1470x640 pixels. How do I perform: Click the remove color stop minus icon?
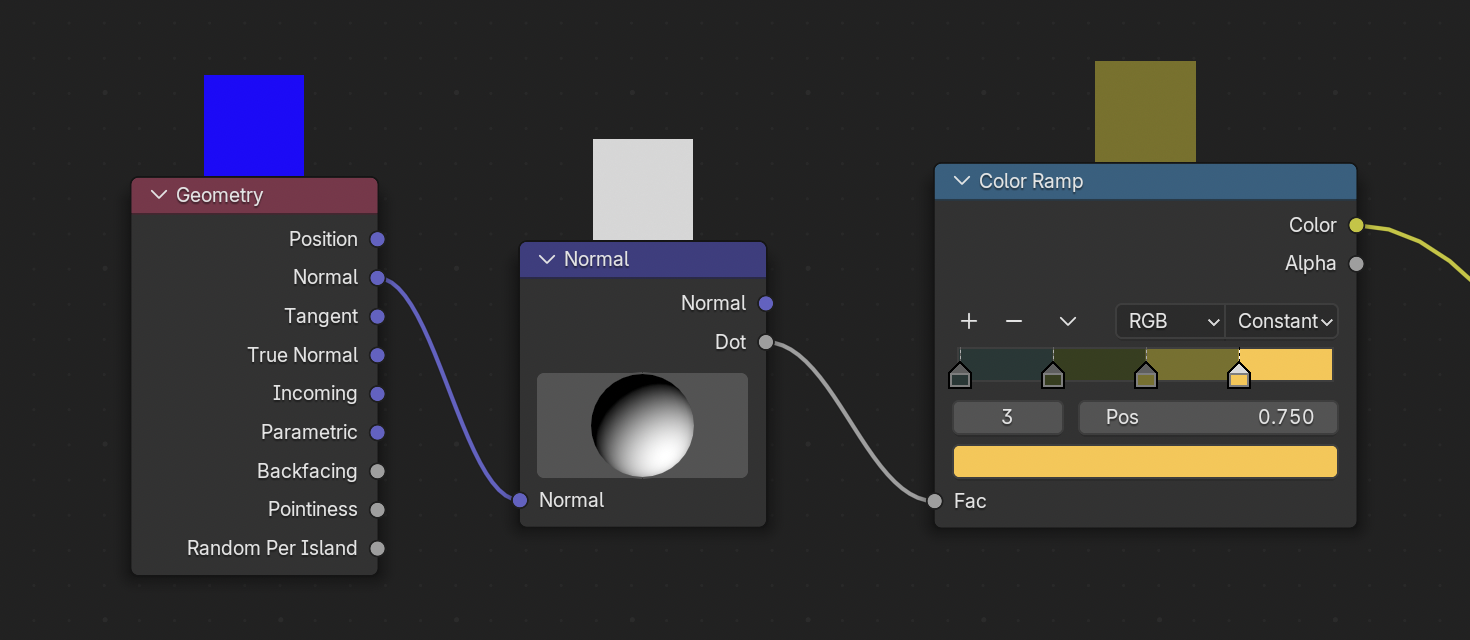(x=1014, y=321)
